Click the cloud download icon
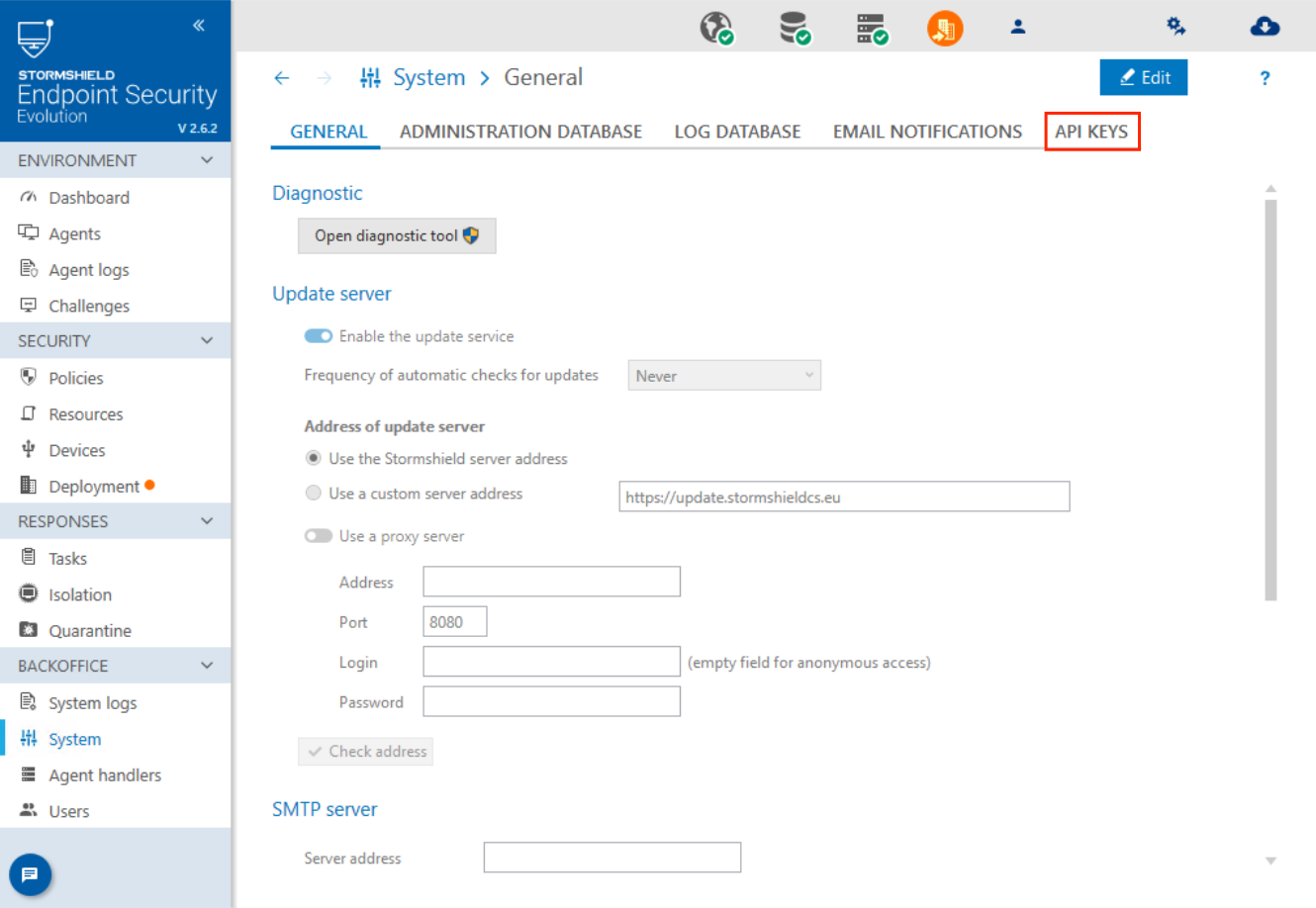The image size is (1316, 908). pyautogui.click(x=1264, y=27)
